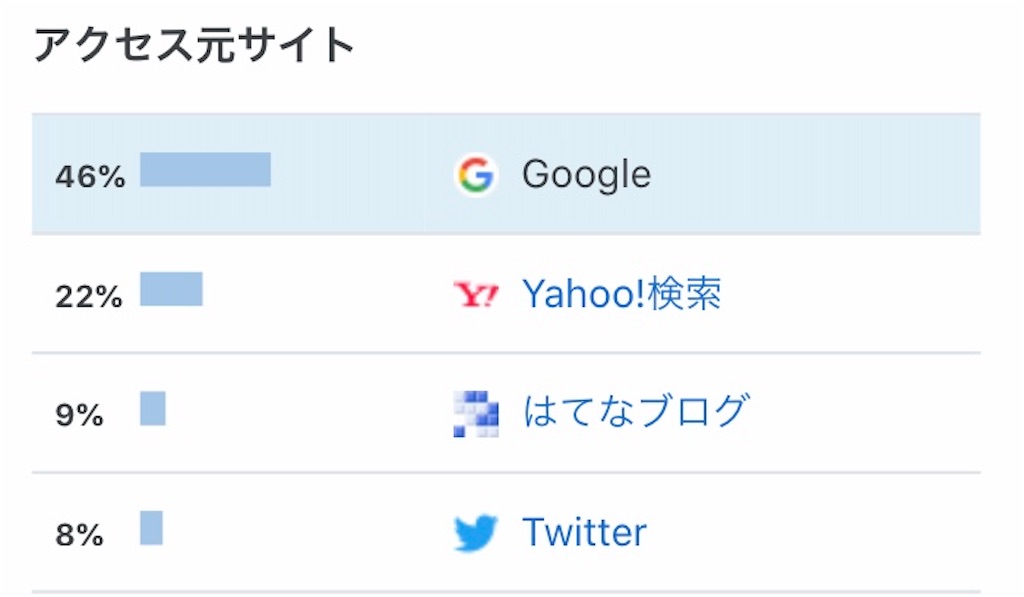Select the Yahoo!検索 row background
1024x597 pixels.
click(506, 294)
